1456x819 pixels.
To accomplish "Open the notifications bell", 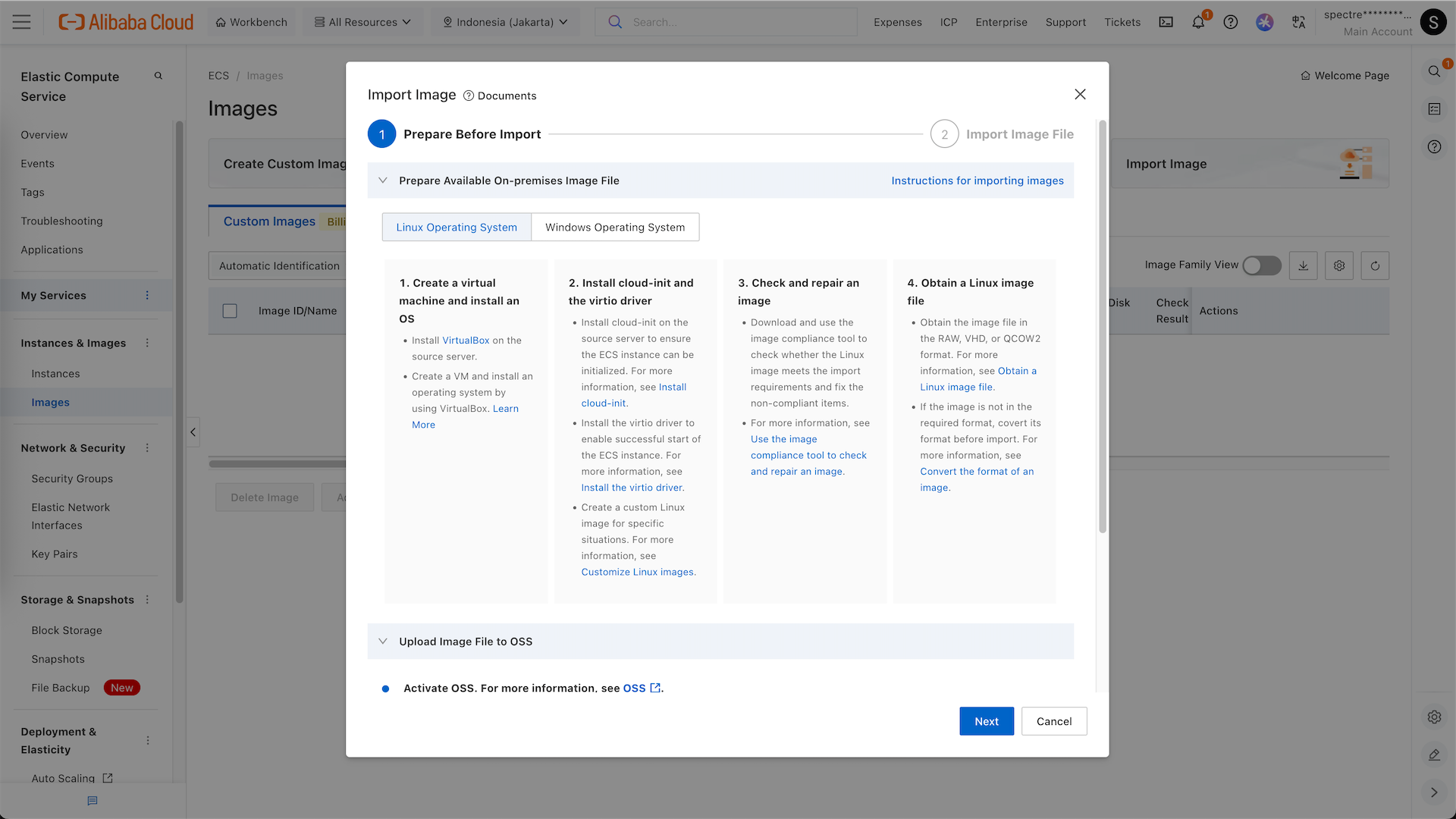I will pos(1198,22).
